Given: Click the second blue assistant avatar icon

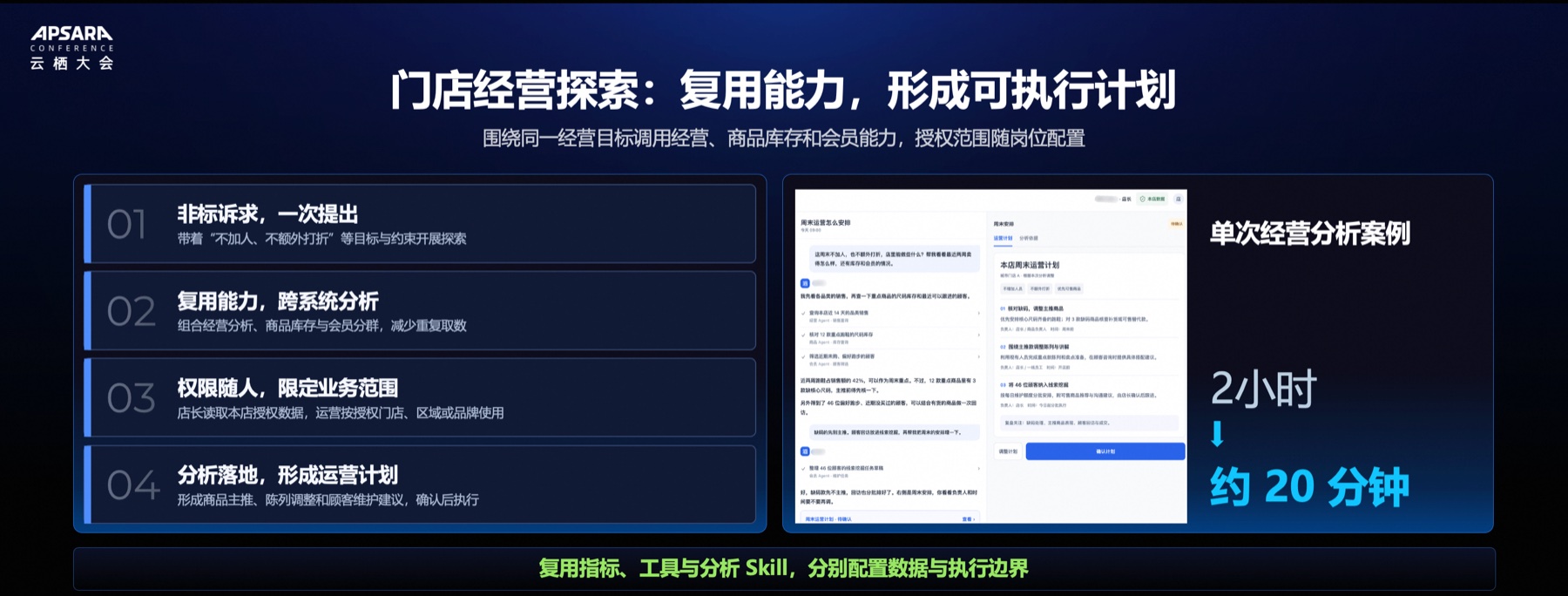Looking at the screenshot, I should coord(805,451).
